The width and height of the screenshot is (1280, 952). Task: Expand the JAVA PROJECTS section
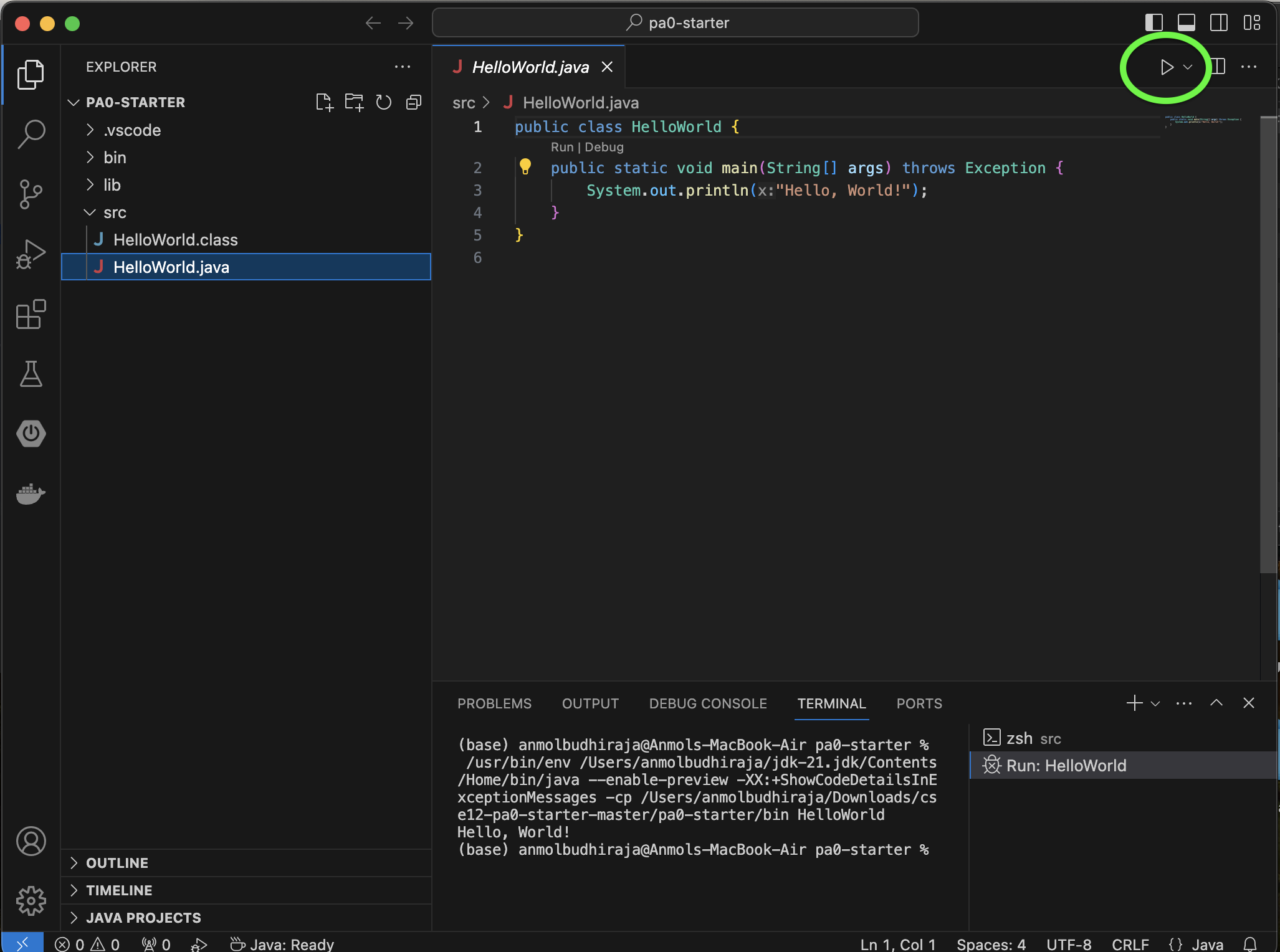tap(246, 918)
